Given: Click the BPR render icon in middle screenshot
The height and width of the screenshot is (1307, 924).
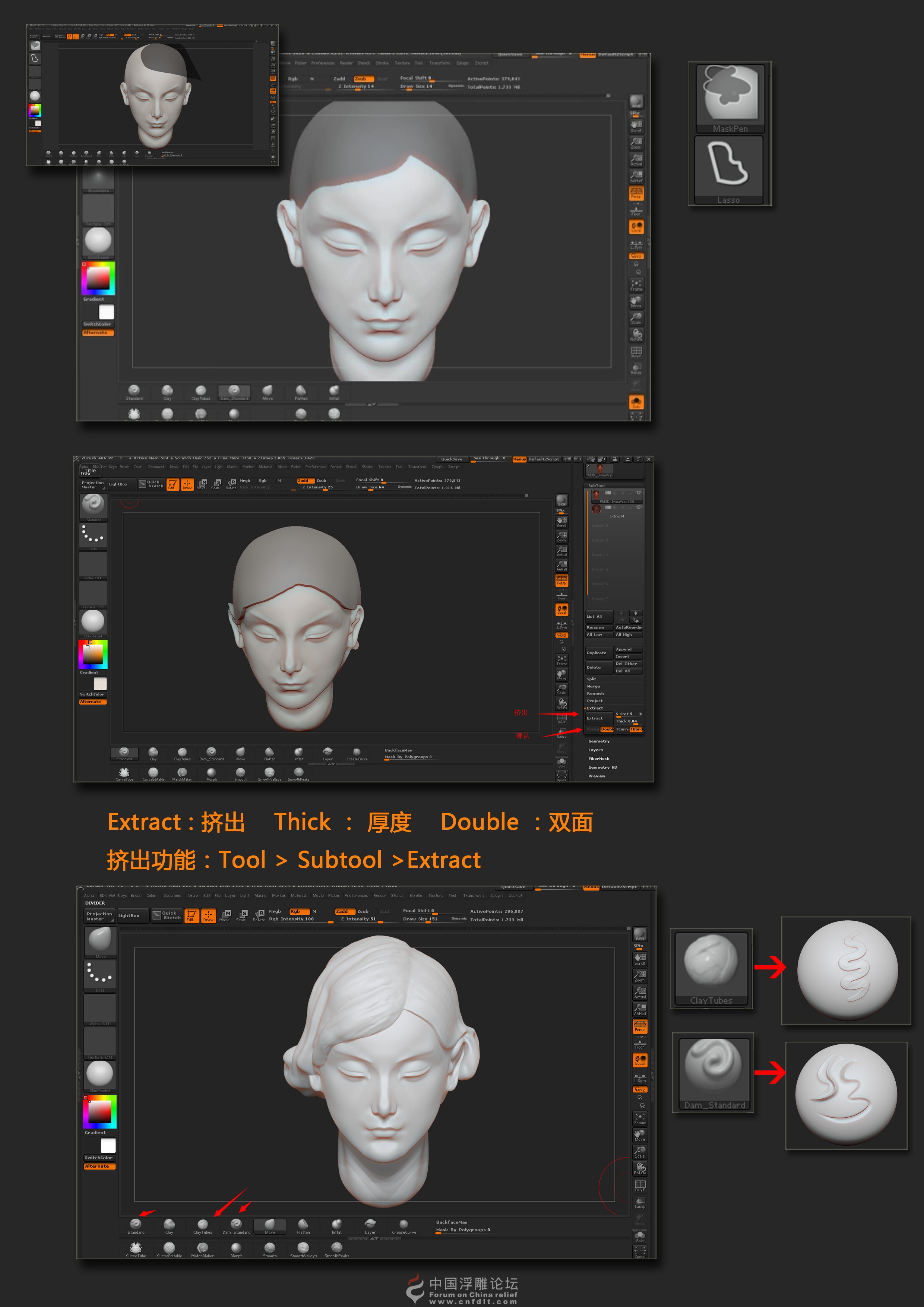Looking at the screenshot, I should coord(561,500).
